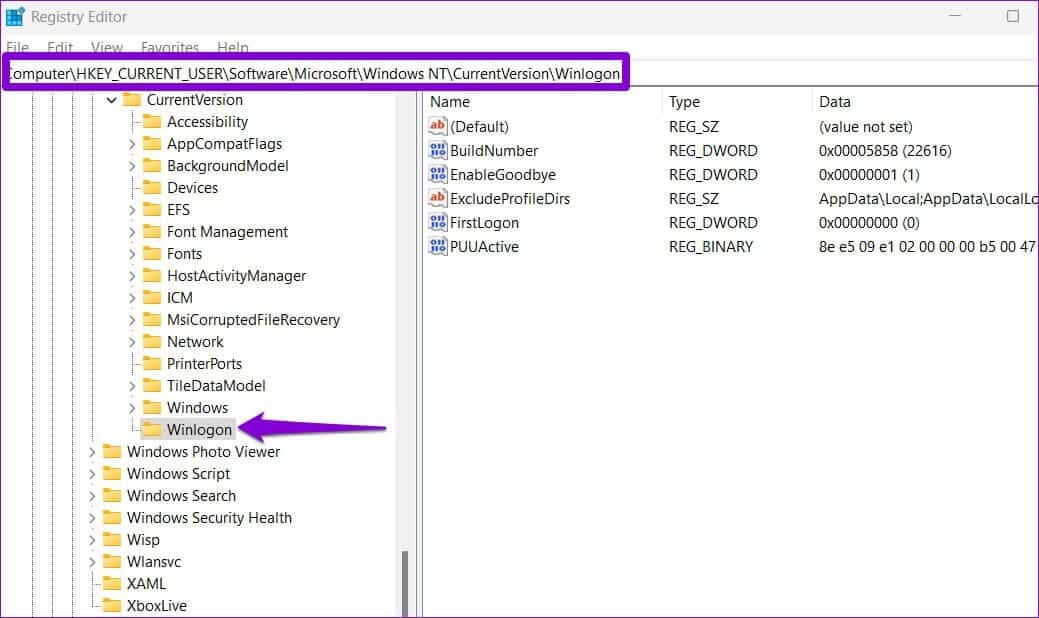The width and height of the screenshot is (1039, 618).
Task: Click the PrinterPorts folder icon
Action: tap(152, 364)
